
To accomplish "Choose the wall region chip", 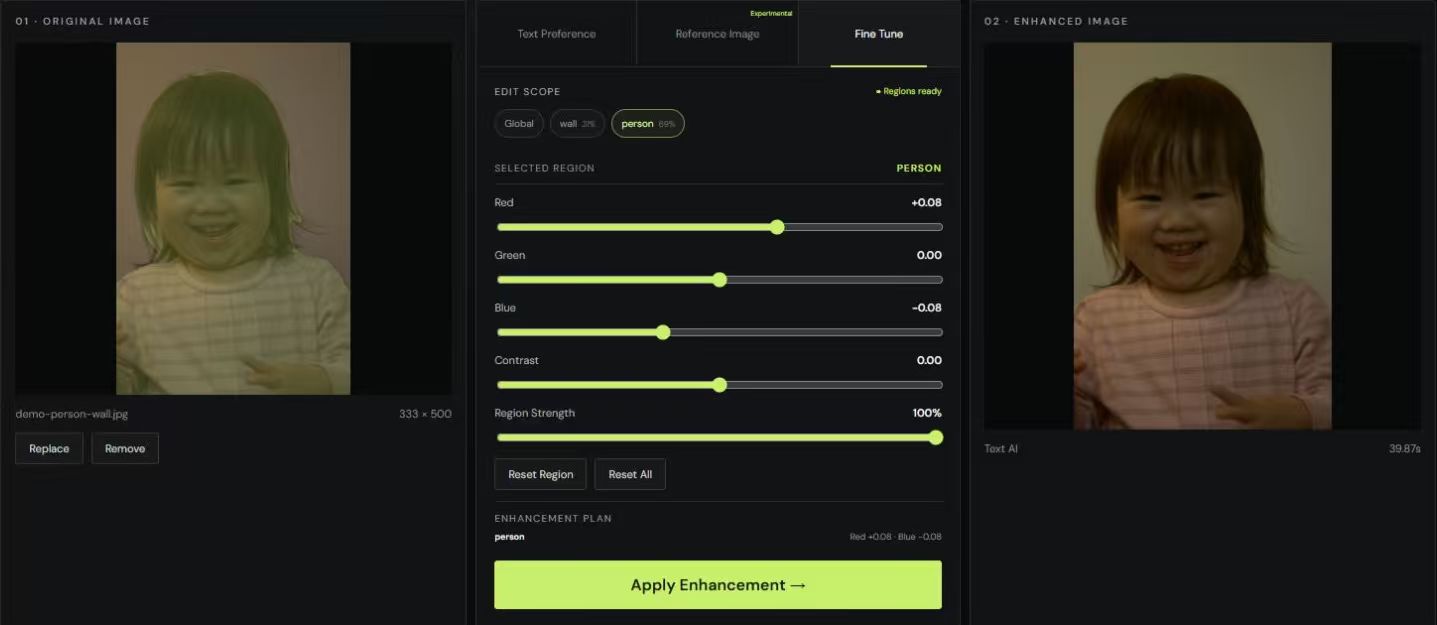I will 577,124.
